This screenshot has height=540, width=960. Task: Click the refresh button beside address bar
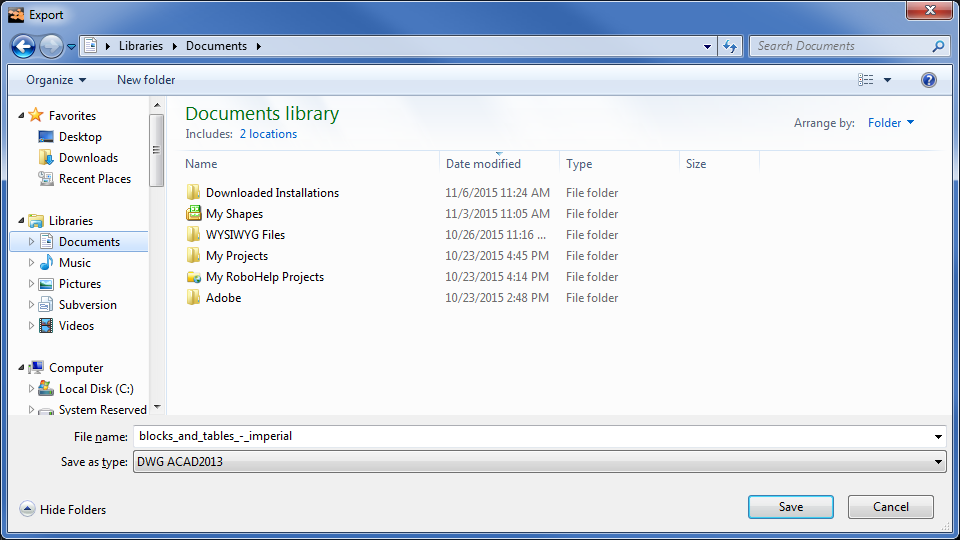coord(730,46)
